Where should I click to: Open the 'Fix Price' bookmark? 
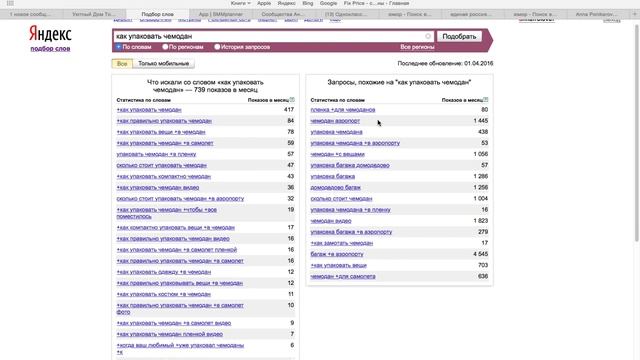tap(376, 3)
